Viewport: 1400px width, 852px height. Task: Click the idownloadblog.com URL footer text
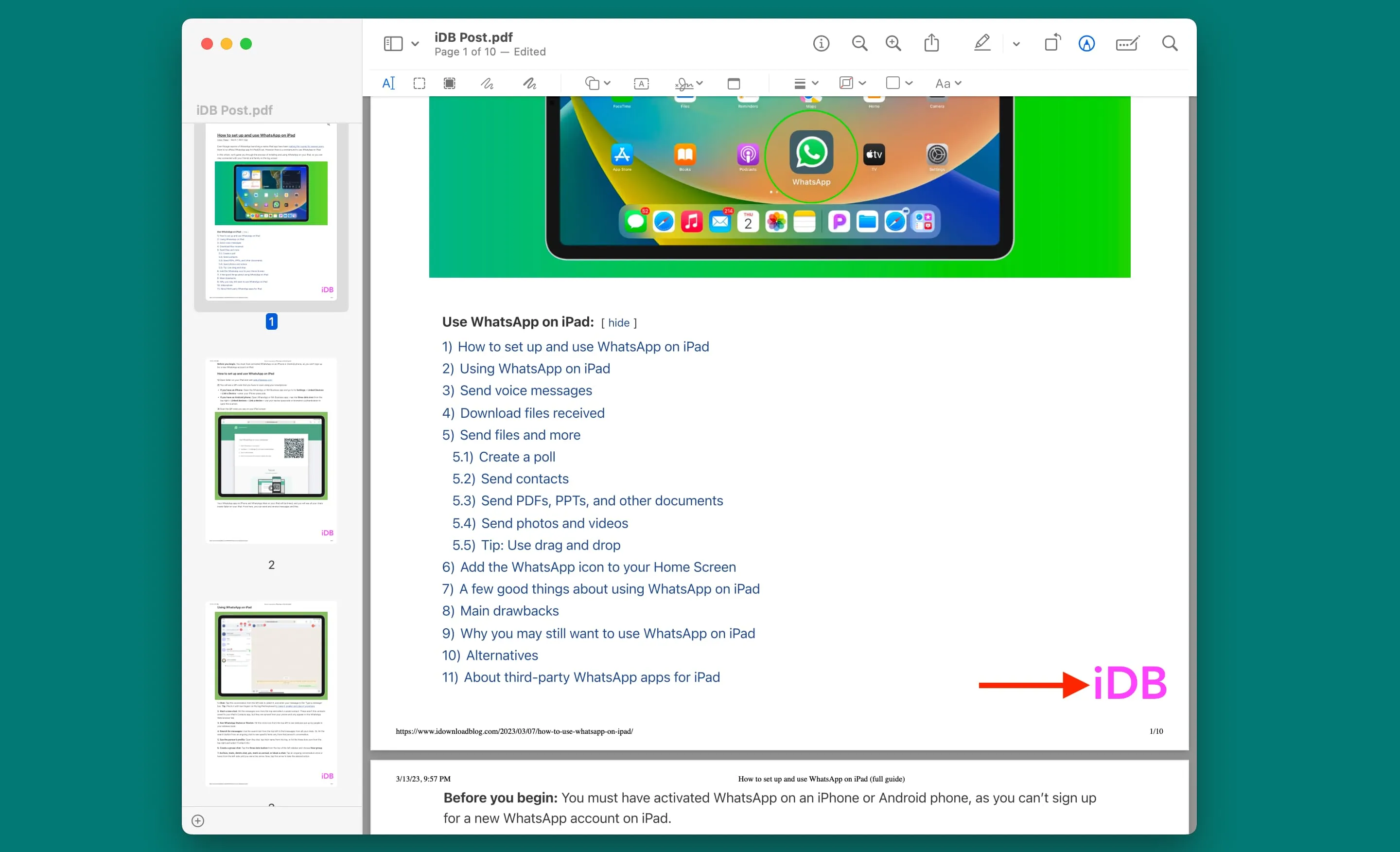click(514, 731)
